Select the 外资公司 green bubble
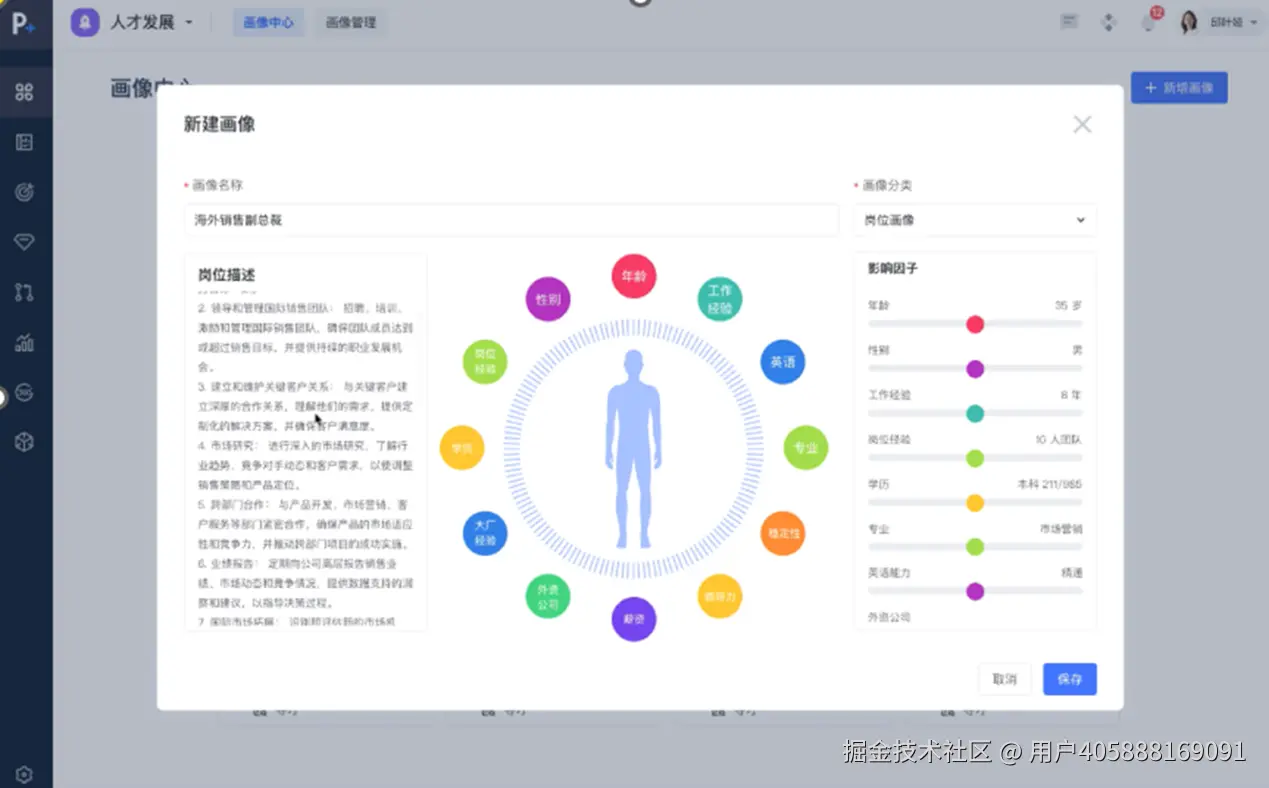Viewport: 1269px width, 788px height. [x=547, y=596]
